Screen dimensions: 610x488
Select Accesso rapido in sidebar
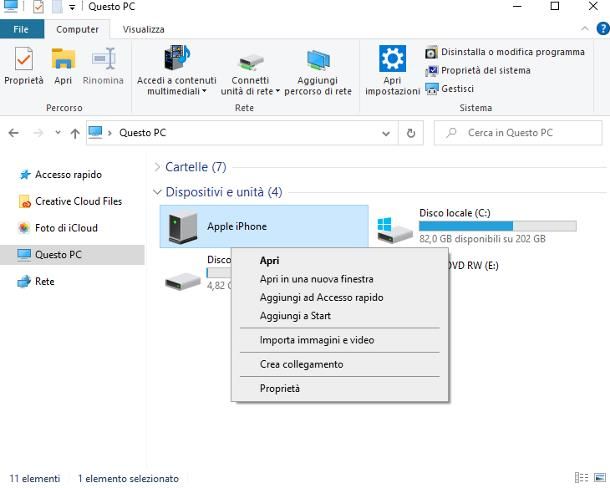click(60, 175)
